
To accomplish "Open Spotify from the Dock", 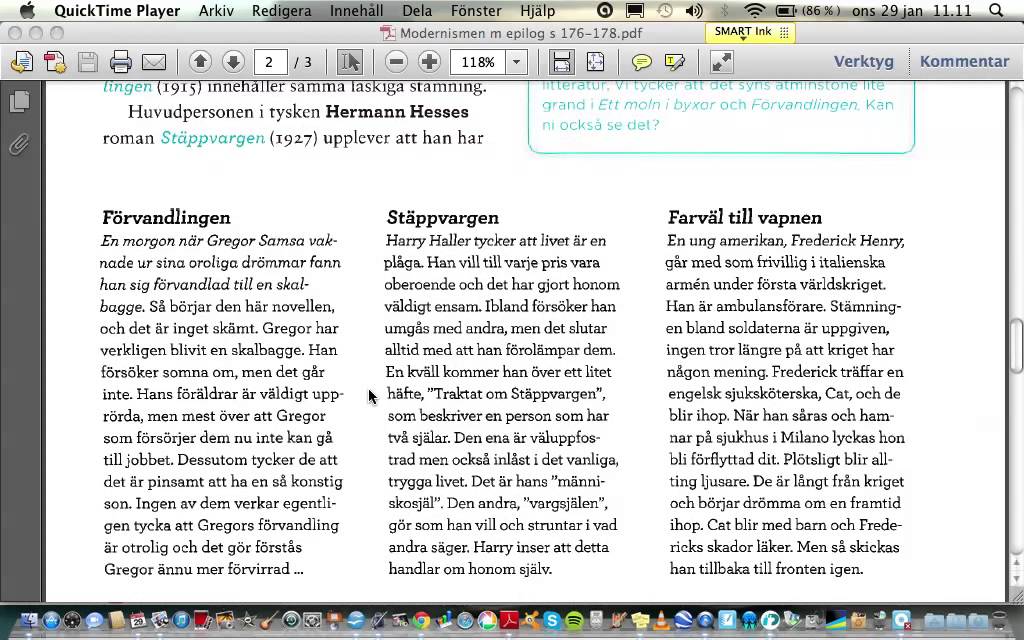I will click(574, 620).
